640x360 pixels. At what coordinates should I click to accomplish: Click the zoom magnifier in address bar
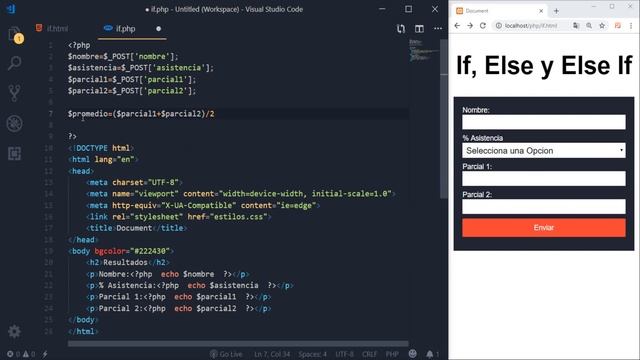[589, 26]
